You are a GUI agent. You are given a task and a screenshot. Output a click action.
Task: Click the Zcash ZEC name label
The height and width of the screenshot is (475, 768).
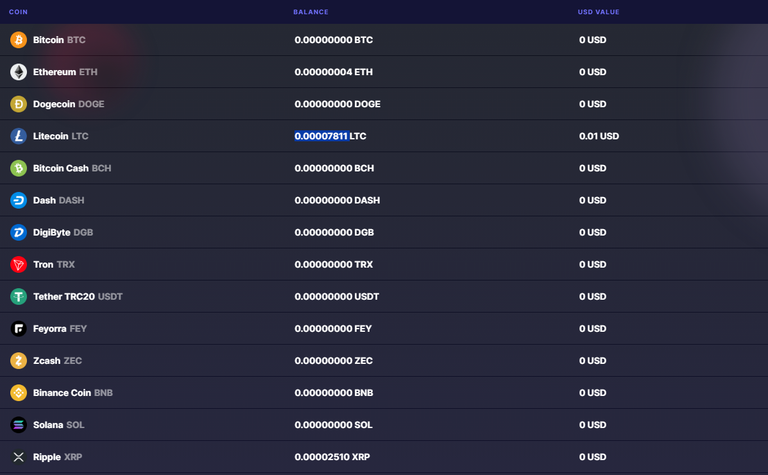coord(57,360)
